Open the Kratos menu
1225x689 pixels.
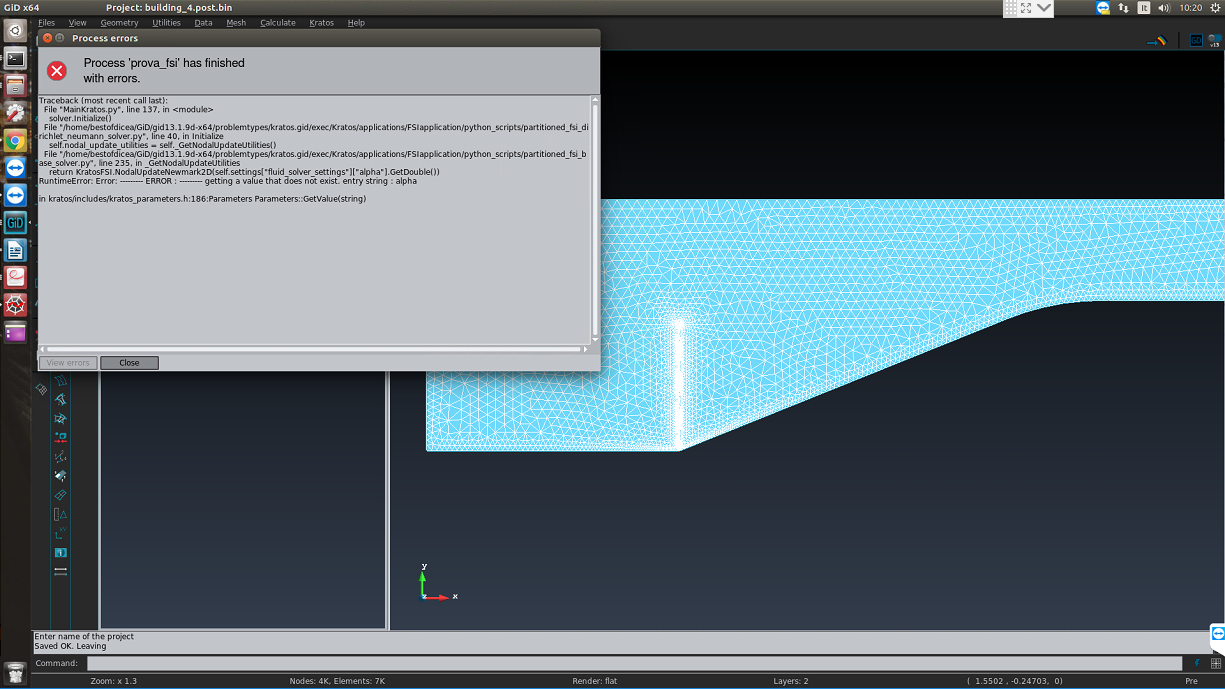[x=321, y=22]
